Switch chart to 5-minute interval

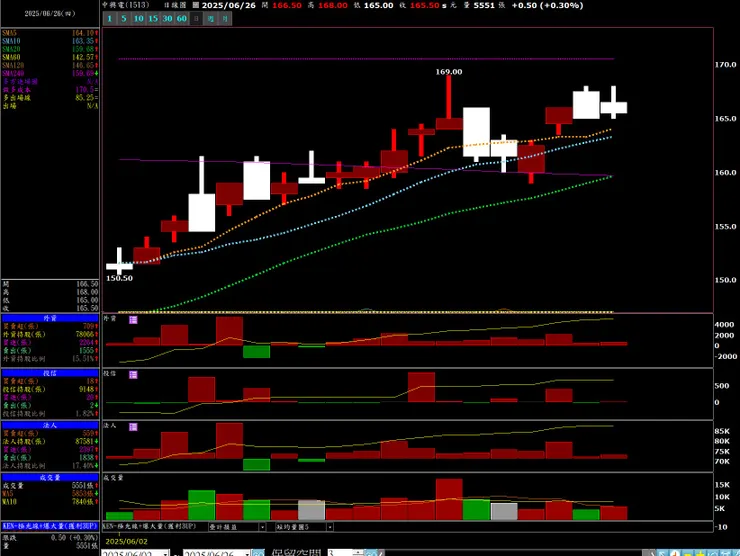pyautogui.click(x=124, y=19)
